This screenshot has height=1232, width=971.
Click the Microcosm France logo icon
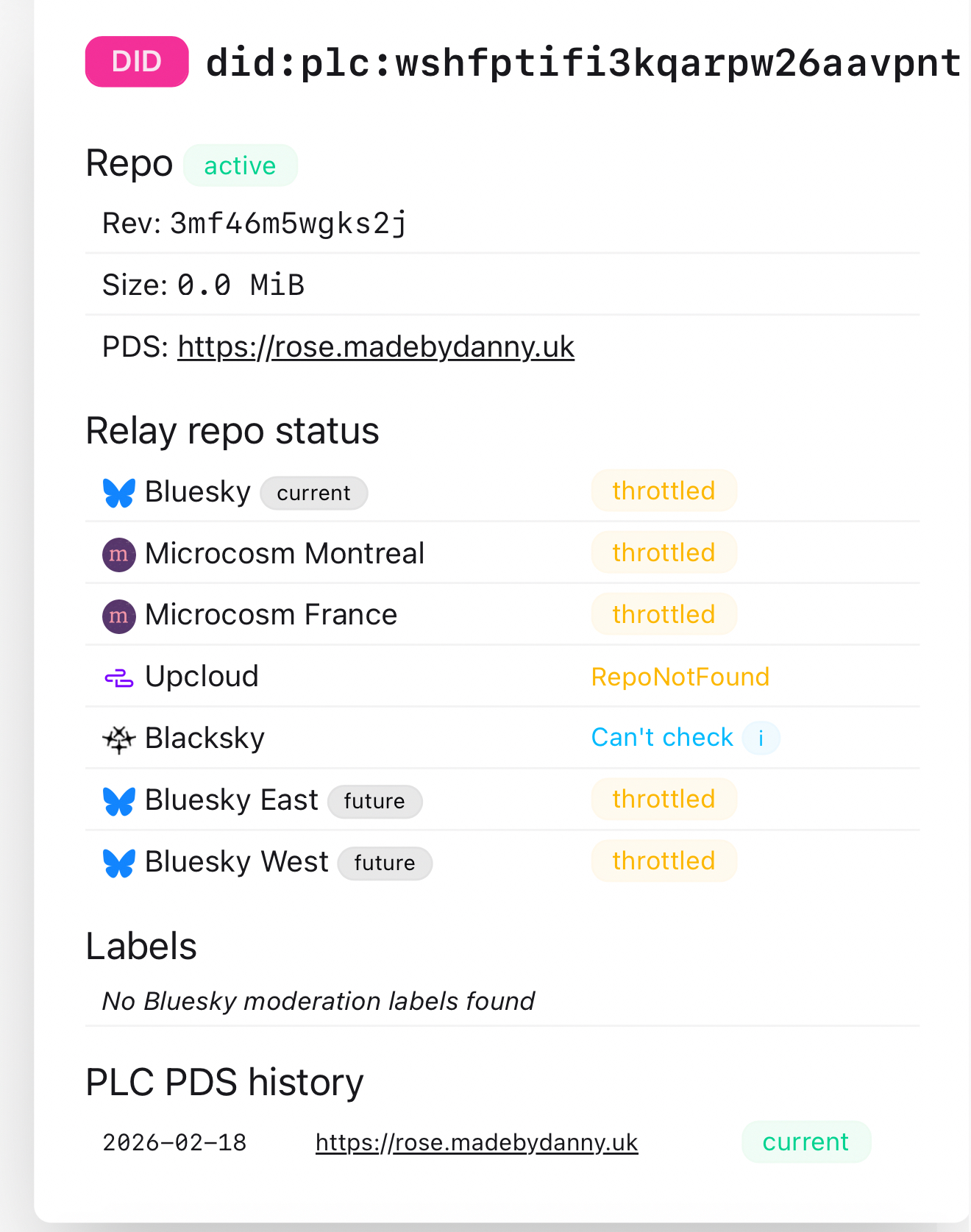point(118,616)
